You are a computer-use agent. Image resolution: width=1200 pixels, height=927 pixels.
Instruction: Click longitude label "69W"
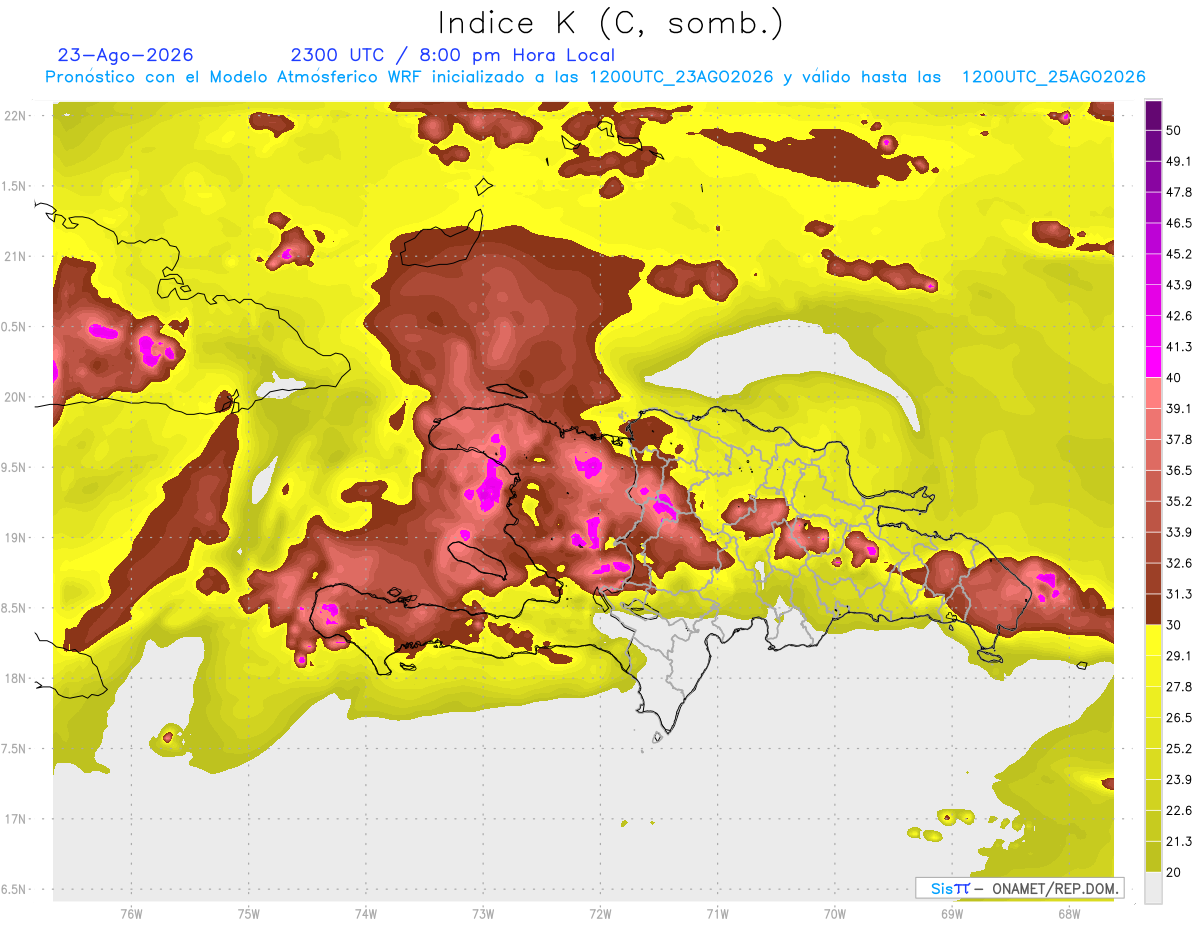[951, 913]
